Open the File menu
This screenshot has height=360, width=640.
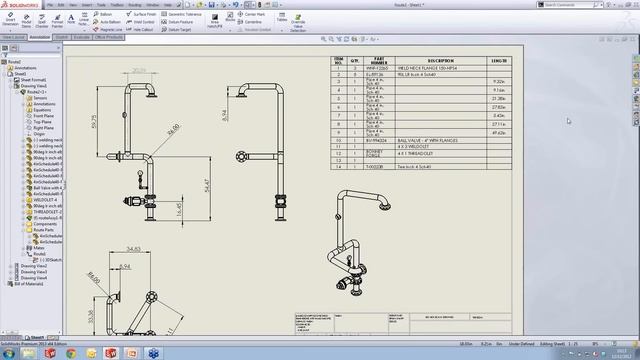[50, 5]
